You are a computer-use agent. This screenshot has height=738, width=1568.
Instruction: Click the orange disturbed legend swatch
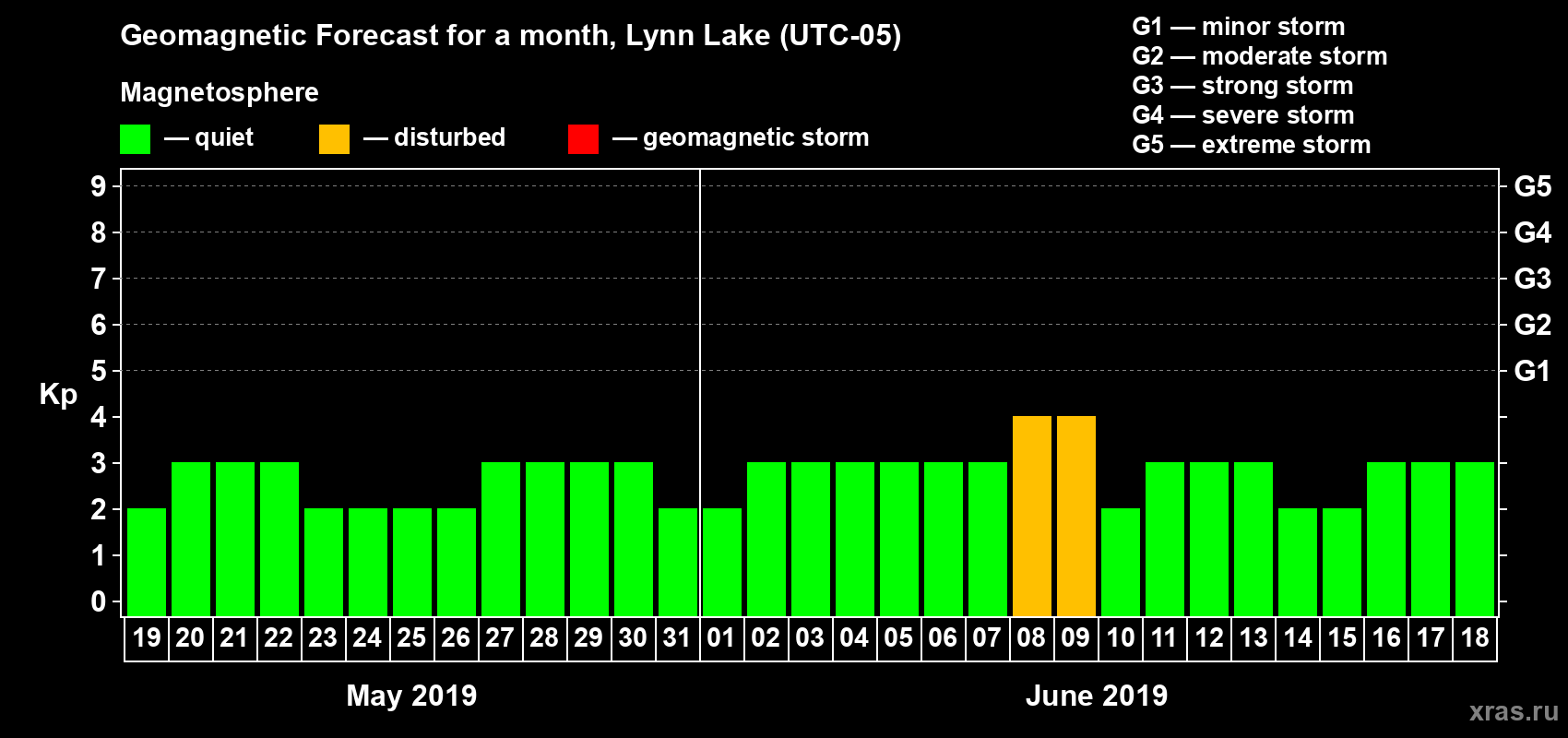334,139
